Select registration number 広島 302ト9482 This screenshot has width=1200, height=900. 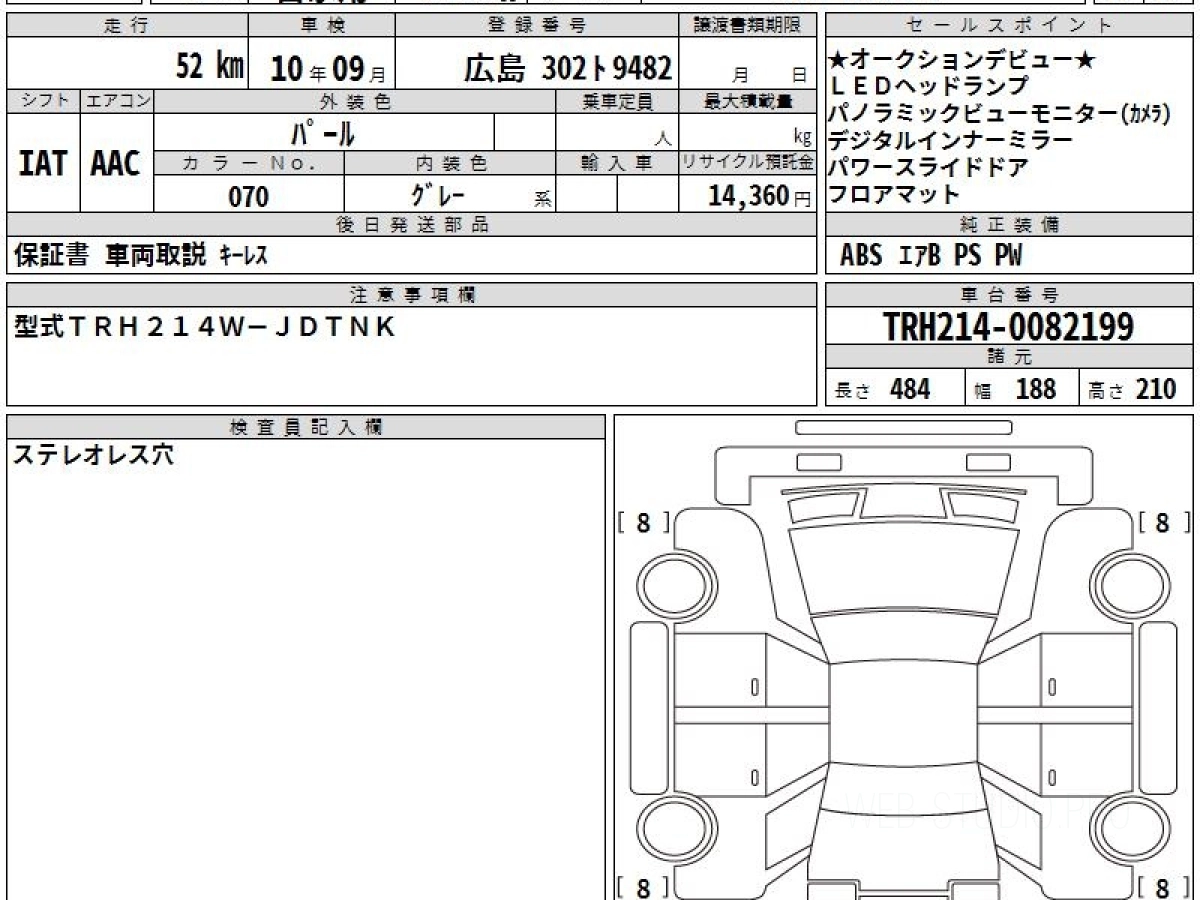click(x=568, y=68)
